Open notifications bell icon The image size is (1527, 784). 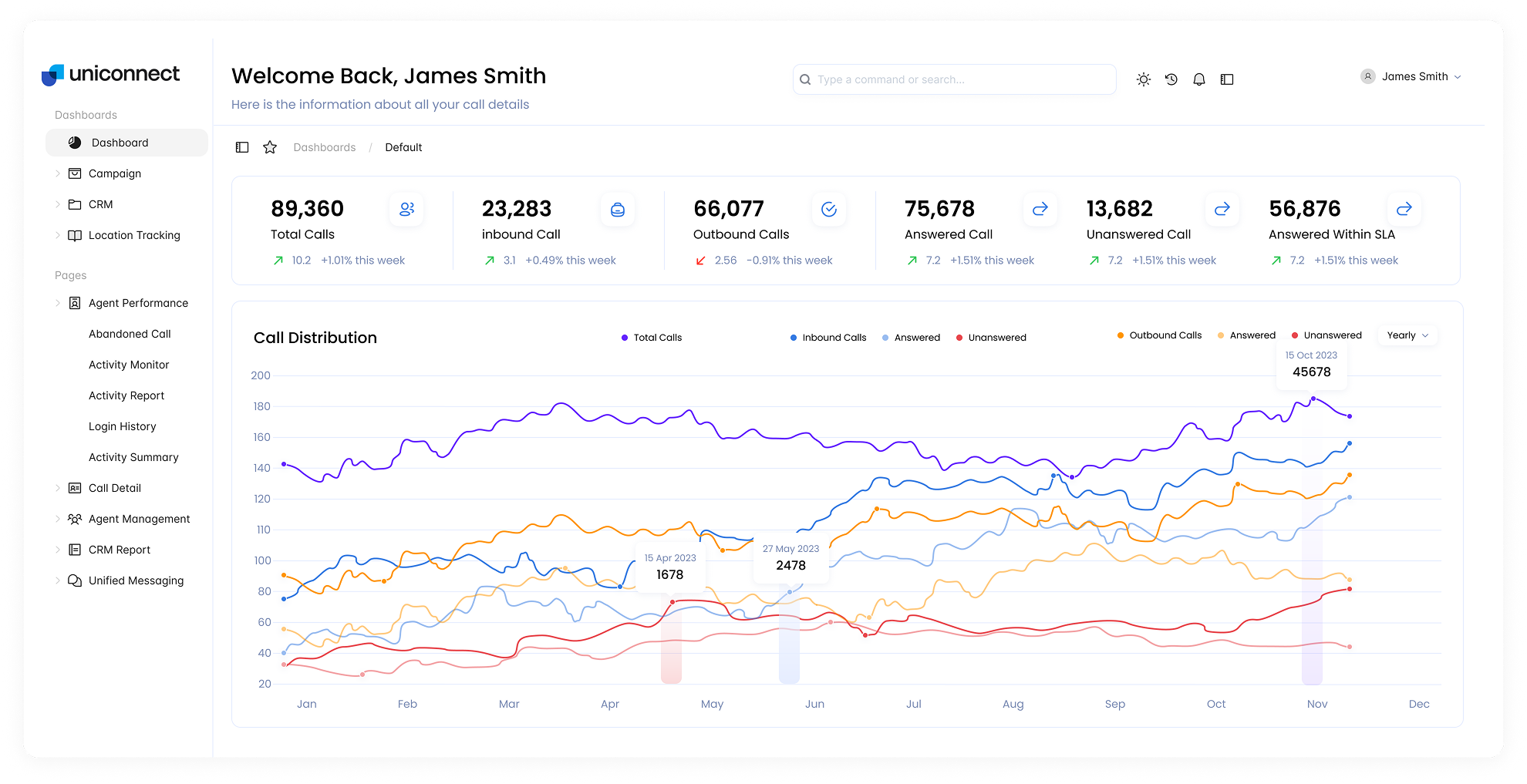(x=1198, y=79)
